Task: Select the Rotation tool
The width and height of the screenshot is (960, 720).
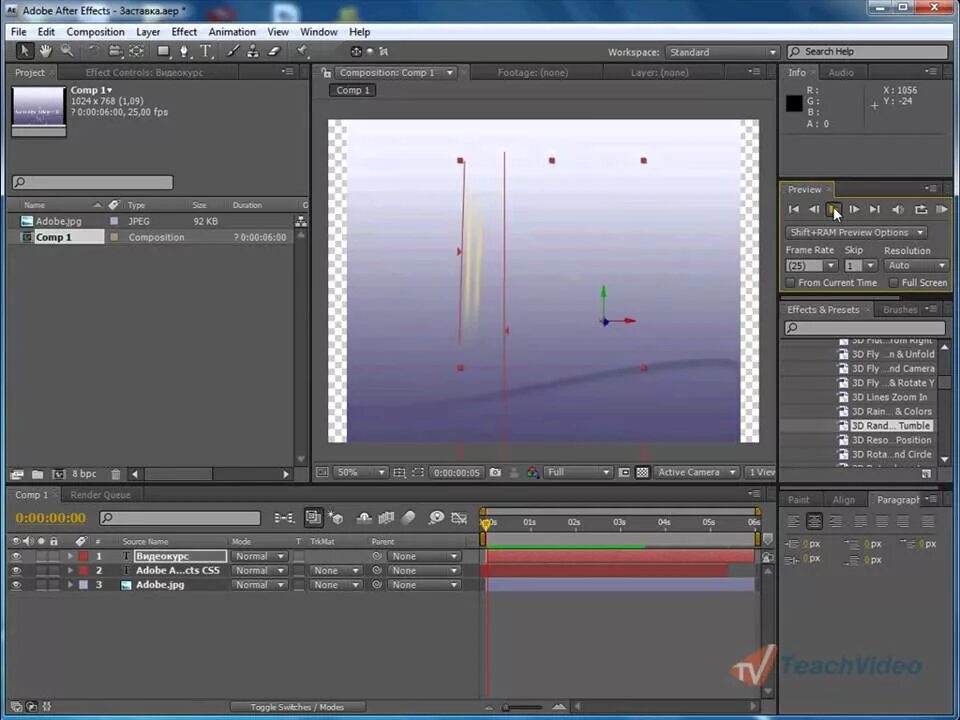Action: pyautogui.click(x=94, y=51)
